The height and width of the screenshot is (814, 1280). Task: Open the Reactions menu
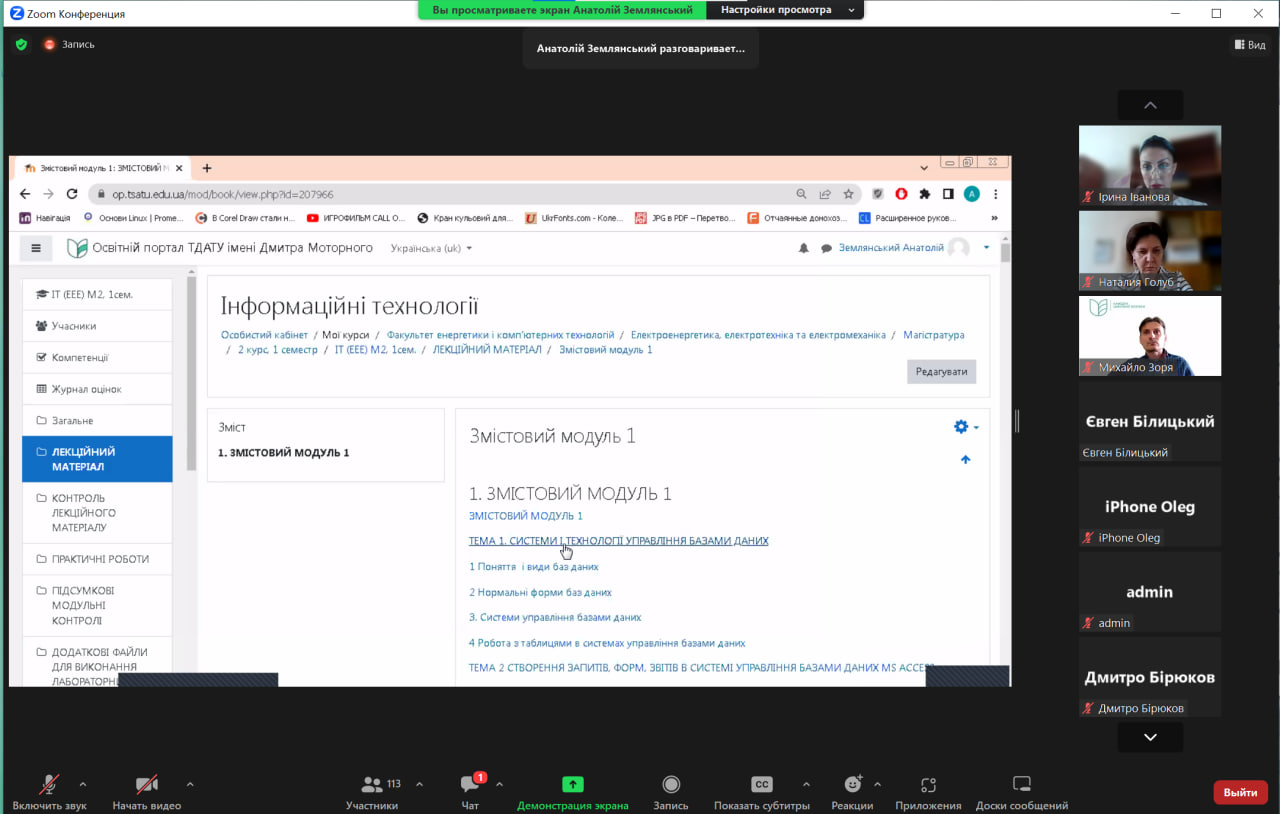[852, 785]
